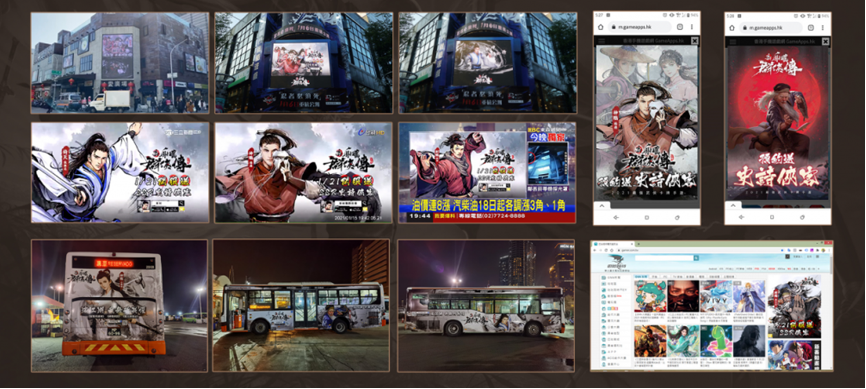Select the first highlighted tab above the article grid
866x389 pixels.
(641, 276)
